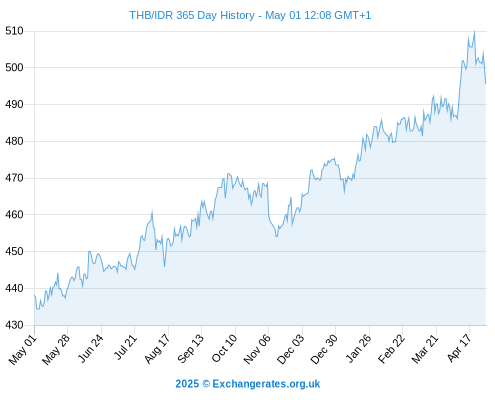Click the THB/IDR 365 Day History title
This screenshot has height=400, width=495.
(250, 15)
